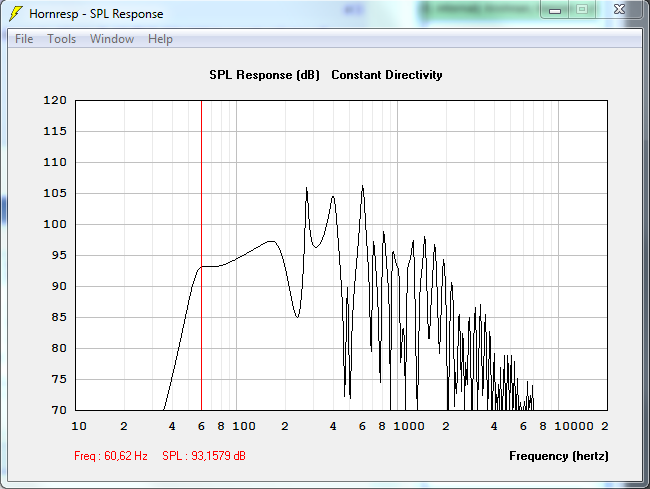Viewport: 650px width, 489px height.
Task: Click the red frequency marker line
Action: 201,255
